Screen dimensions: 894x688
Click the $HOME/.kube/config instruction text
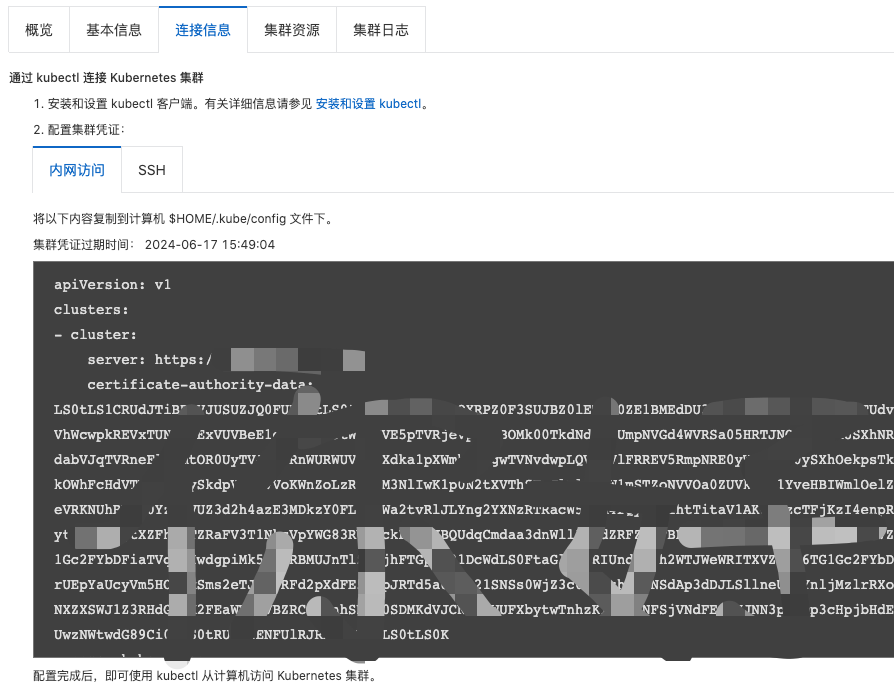coord(183,218)
